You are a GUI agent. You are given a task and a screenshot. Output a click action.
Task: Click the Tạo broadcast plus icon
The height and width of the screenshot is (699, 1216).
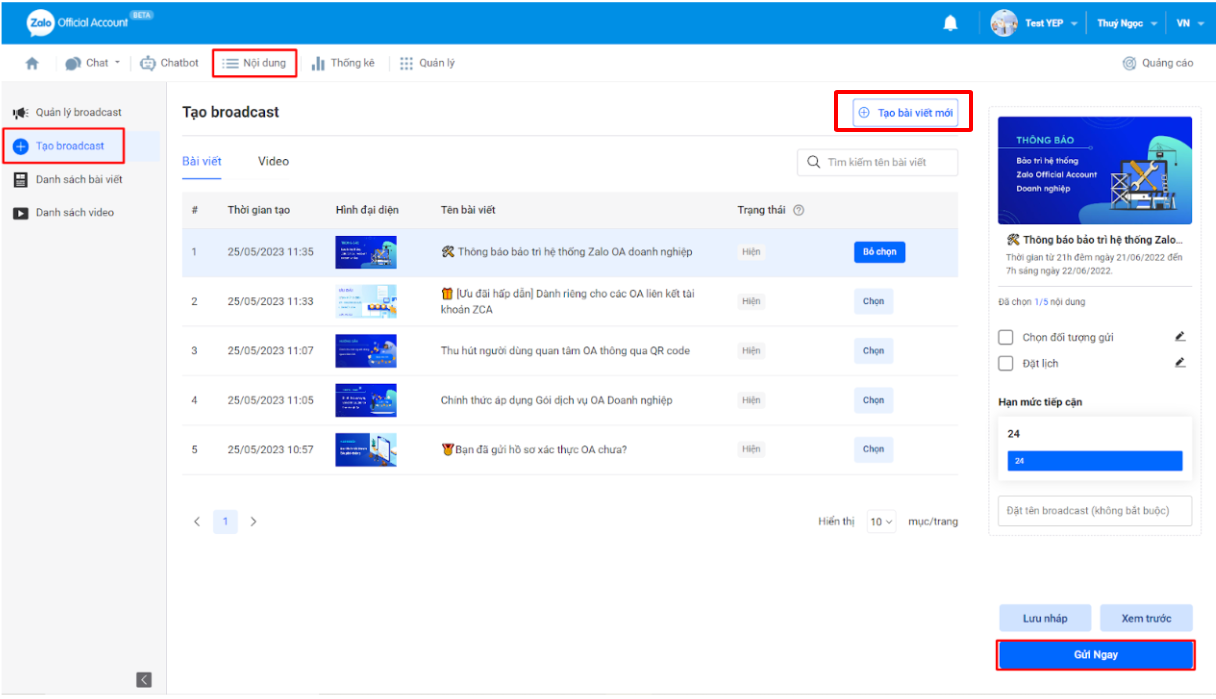tap(20, 146)
